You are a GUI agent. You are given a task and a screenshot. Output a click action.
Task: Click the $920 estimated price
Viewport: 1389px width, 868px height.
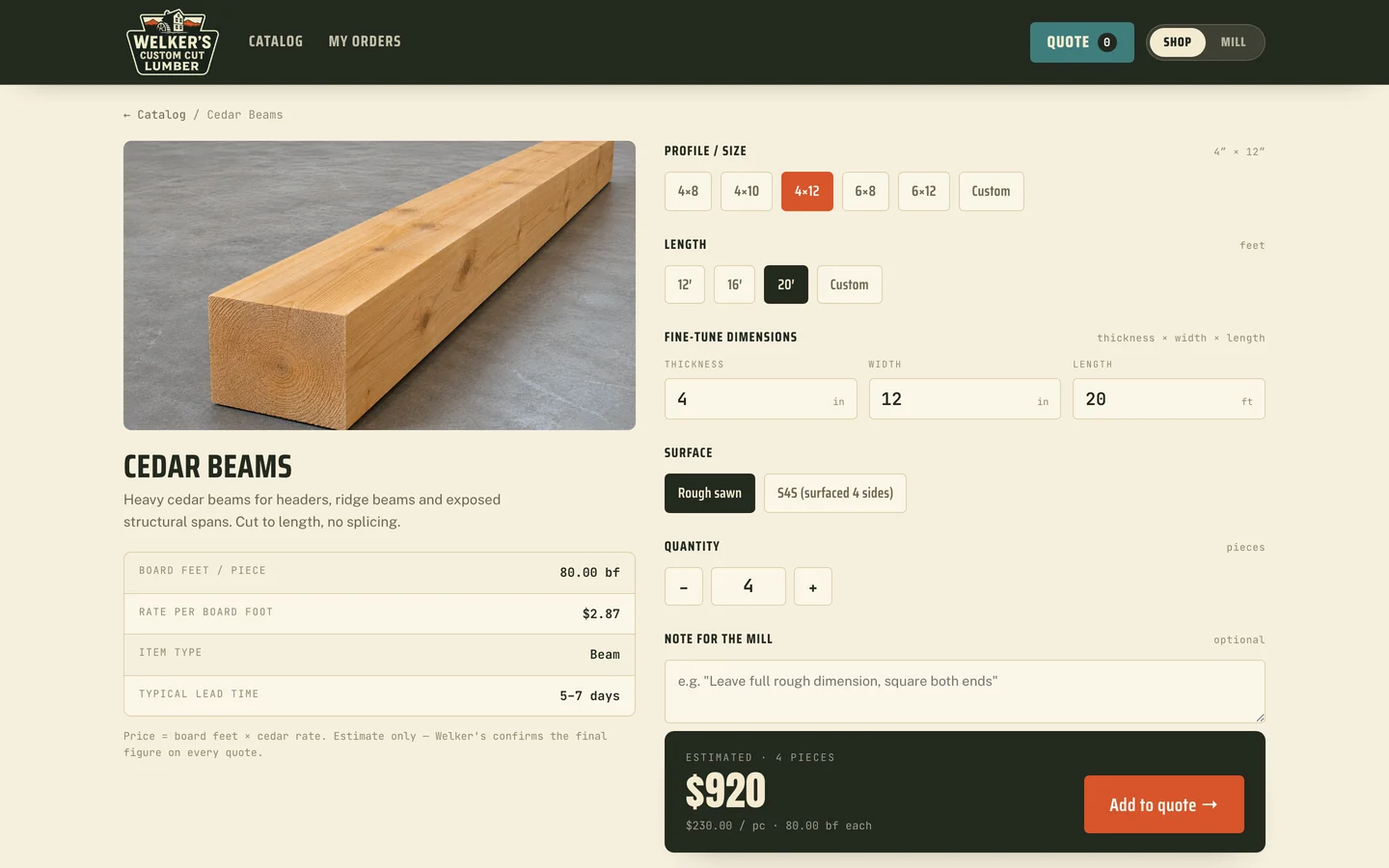[x=725, y=791]
